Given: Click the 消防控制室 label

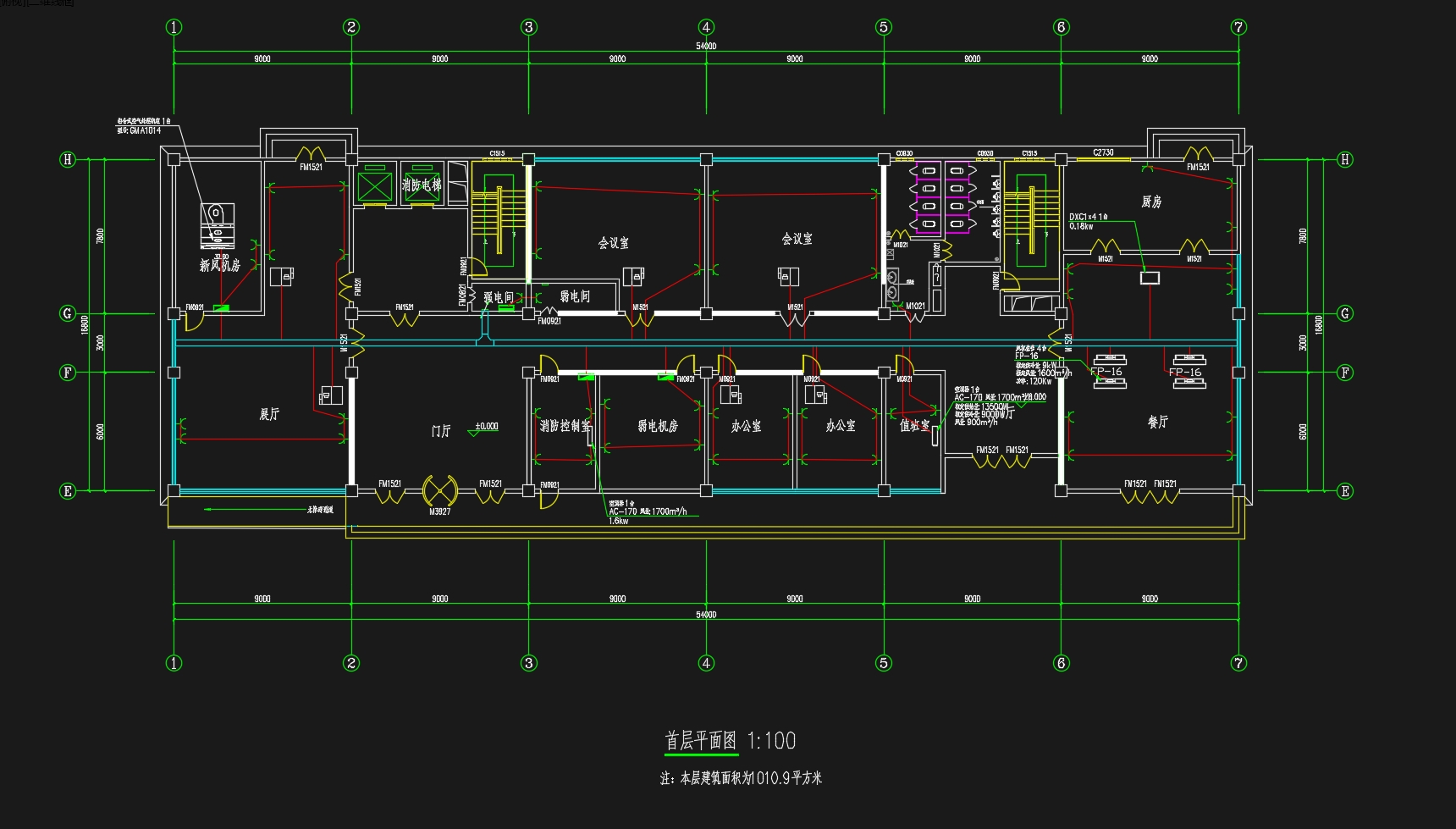Looking at the screenshot, I should [x=565, y=426].
